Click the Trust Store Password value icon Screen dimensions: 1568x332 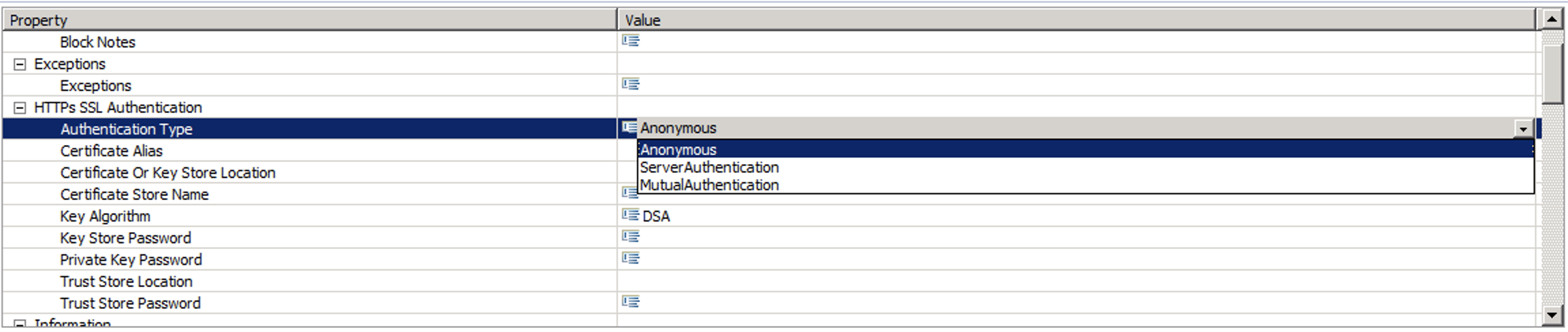(x=631, y=302)
